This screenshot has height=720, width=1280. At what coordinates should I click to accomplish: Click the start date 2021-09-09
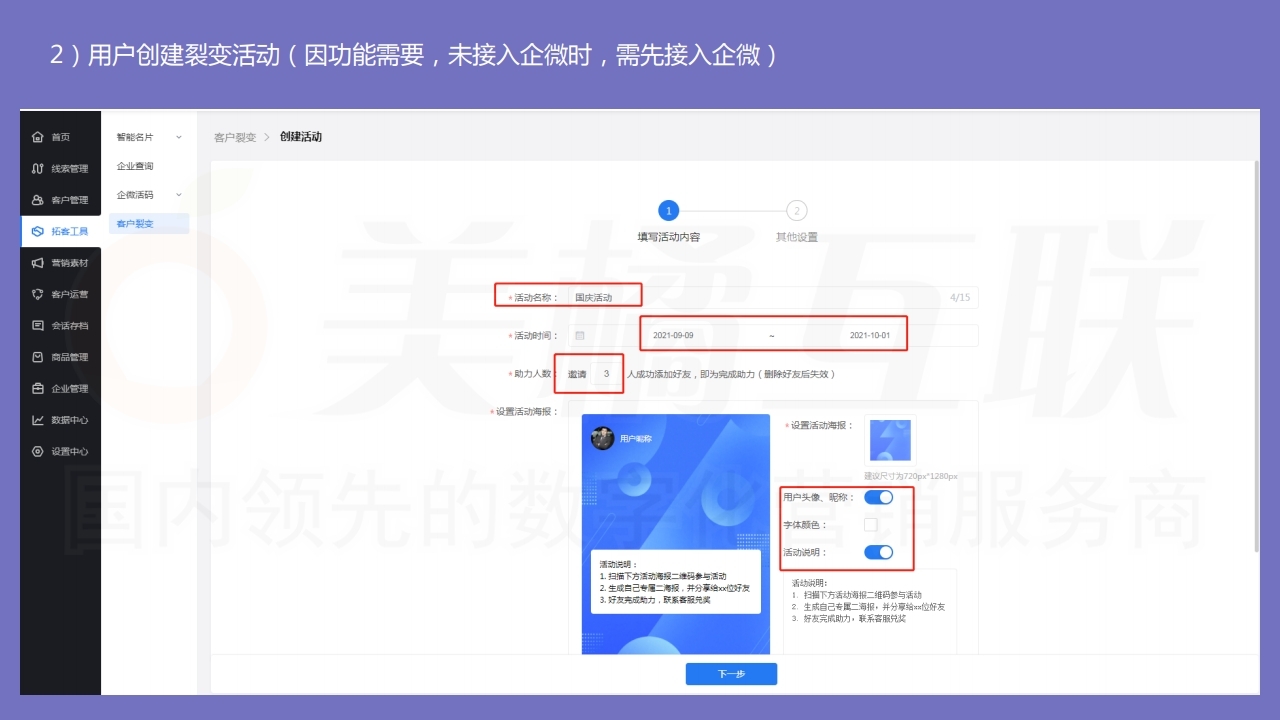coord(672,336)
